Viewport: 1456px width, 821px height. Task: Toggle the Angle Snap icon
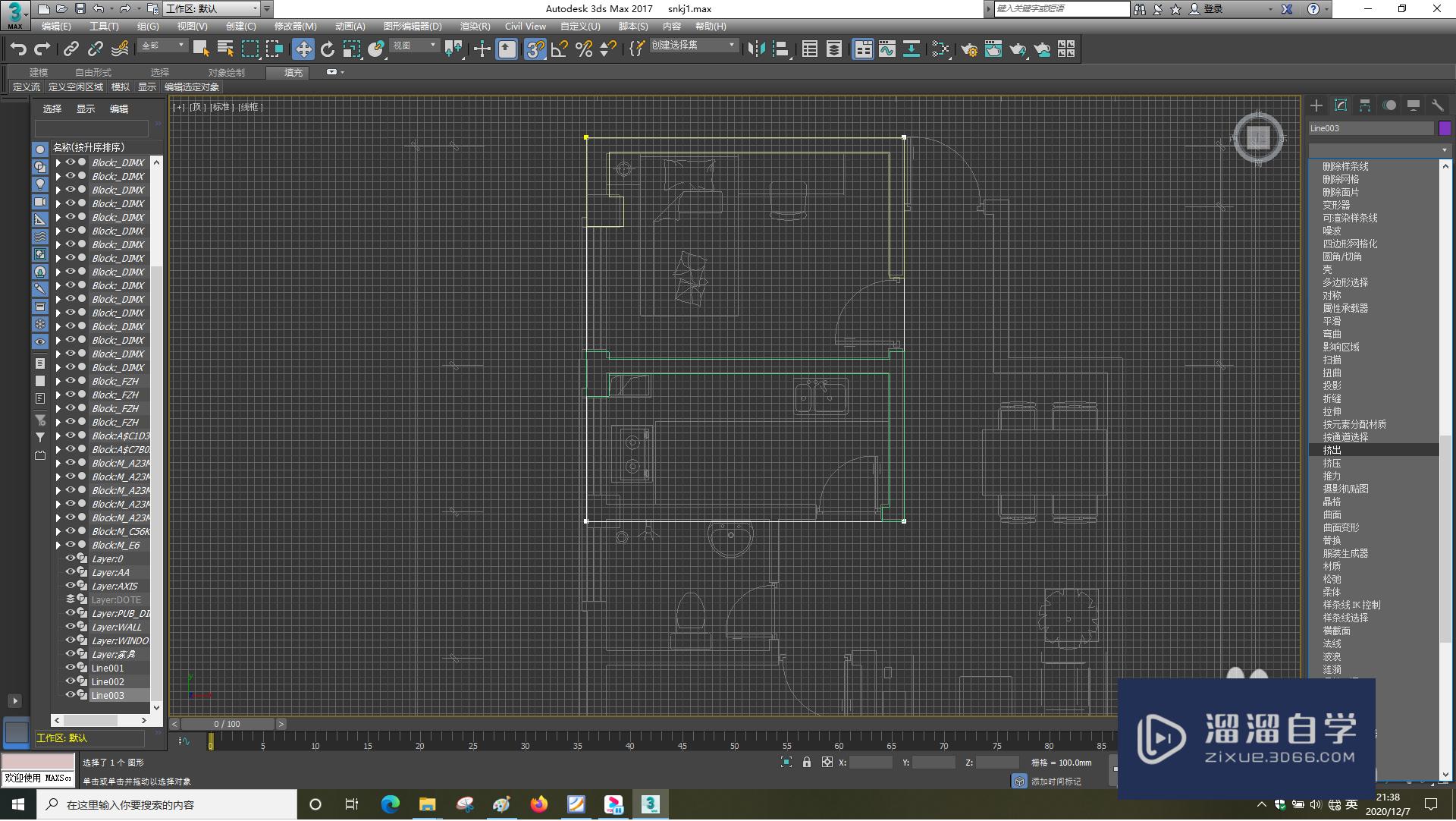pos(564,48)
